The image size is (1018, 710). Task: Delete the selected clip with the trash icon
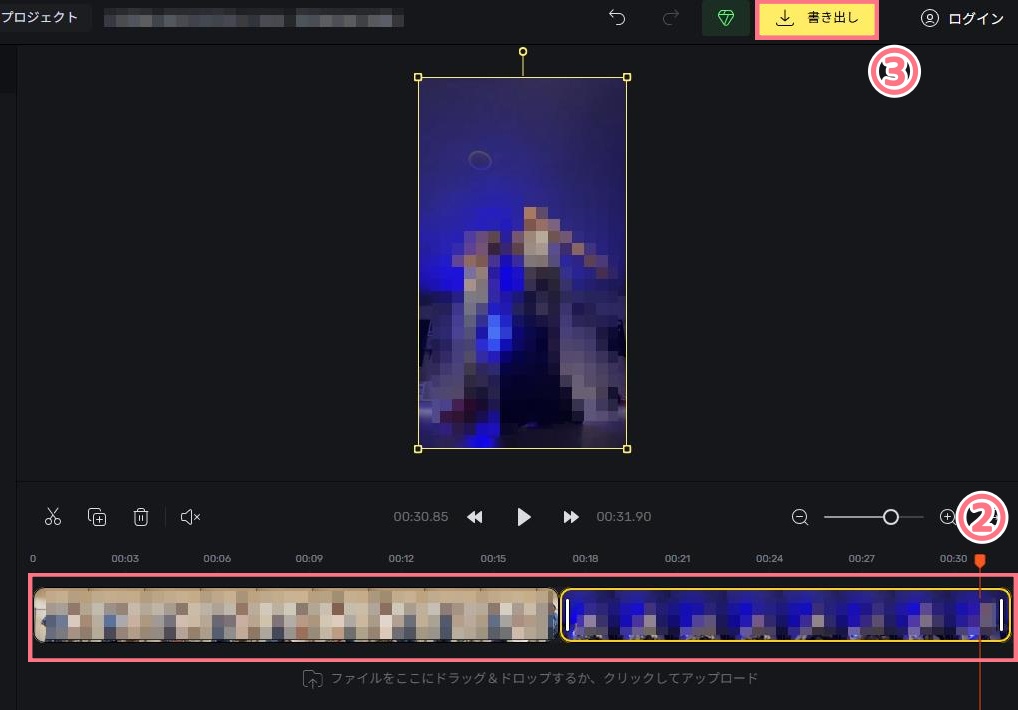click(x=140, y=516)
